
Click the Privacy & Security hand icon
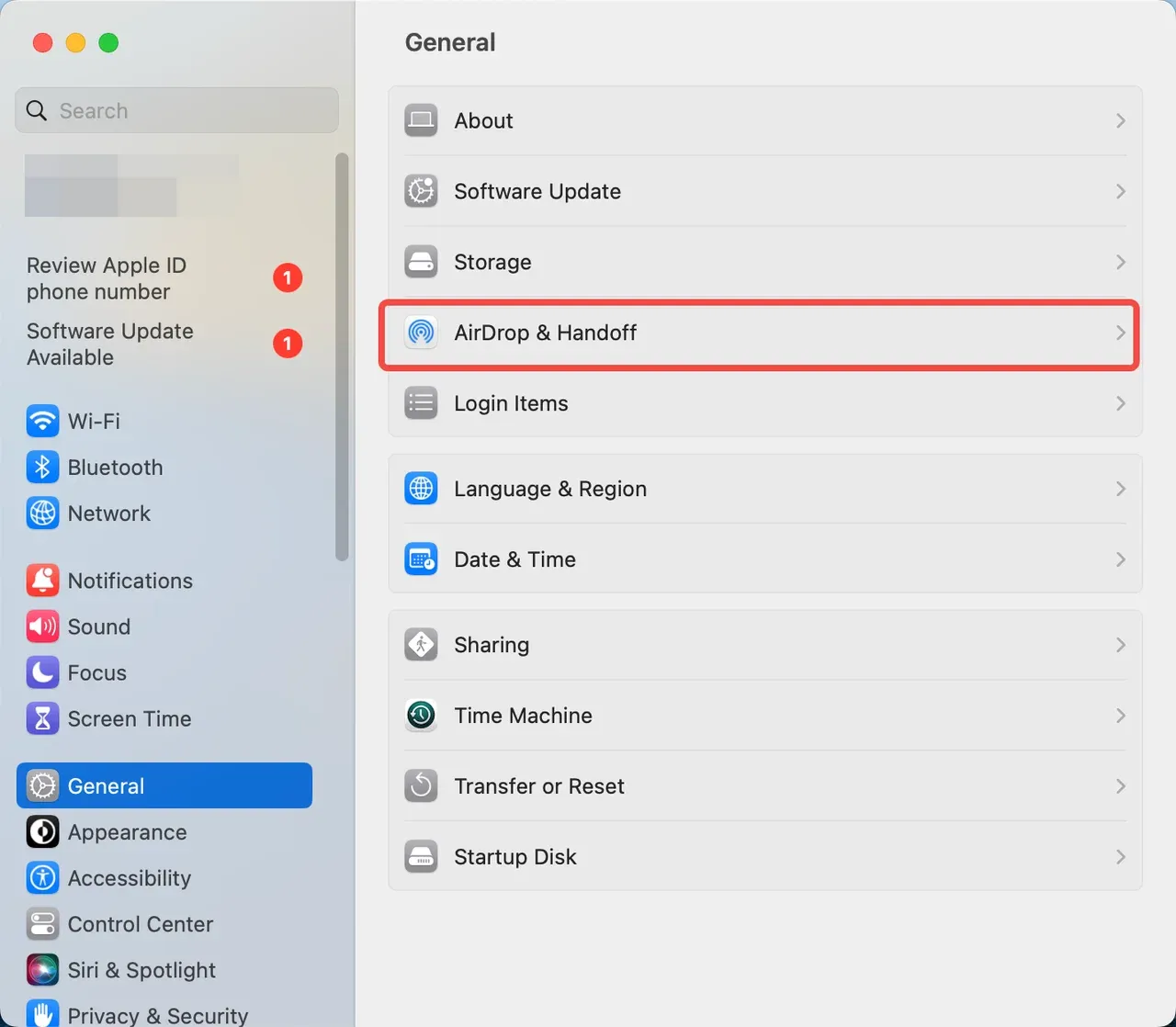coord(42,1012)
